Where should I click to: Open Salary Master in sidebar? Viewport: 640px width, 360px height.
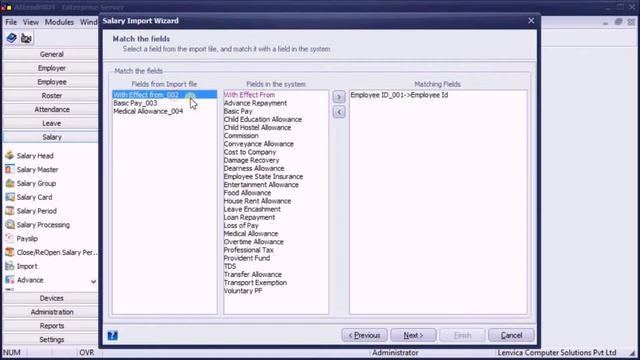37,169
